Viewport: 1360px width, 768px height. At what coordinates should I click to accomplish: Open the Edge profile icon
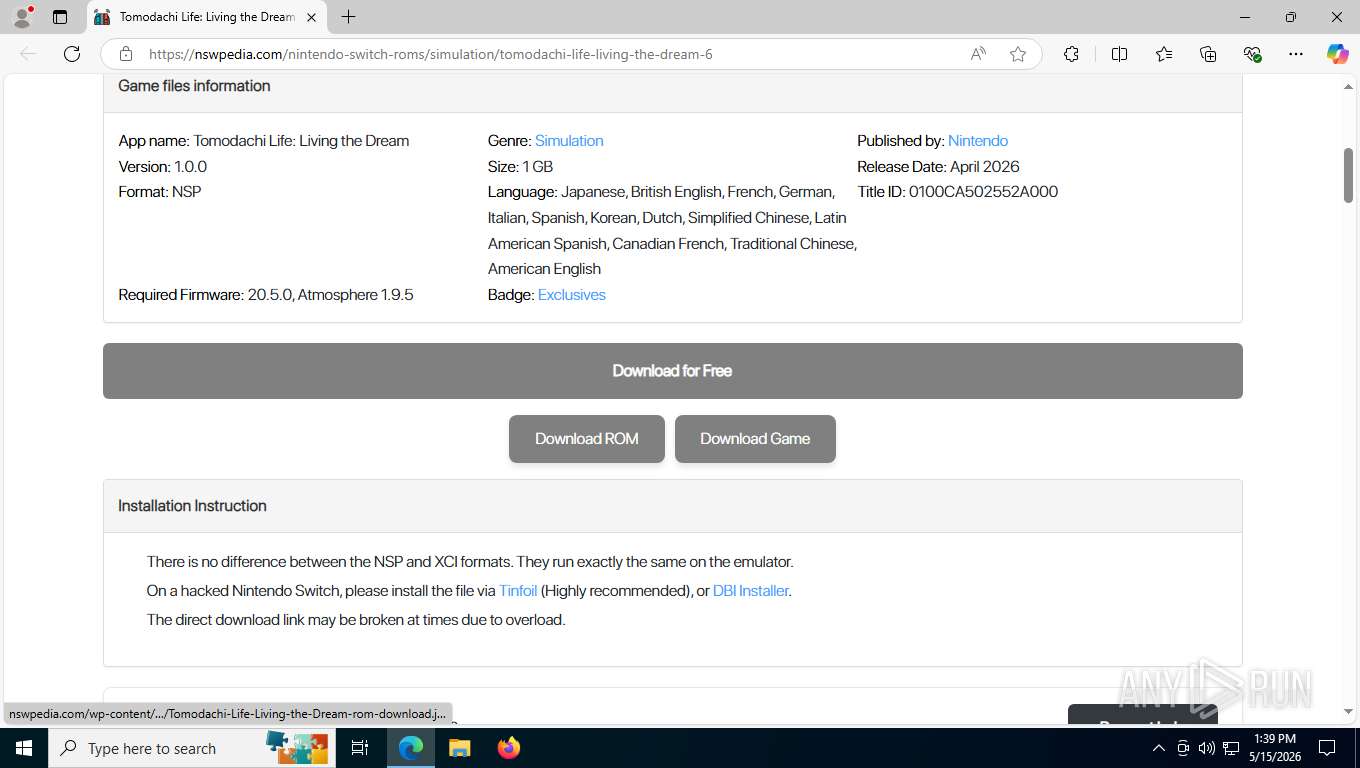[22, 17]
